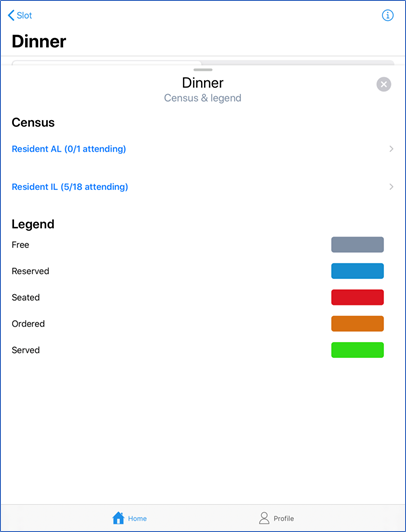
Task: Click the red Seated color swatch
Action: [x=357, y=297]
